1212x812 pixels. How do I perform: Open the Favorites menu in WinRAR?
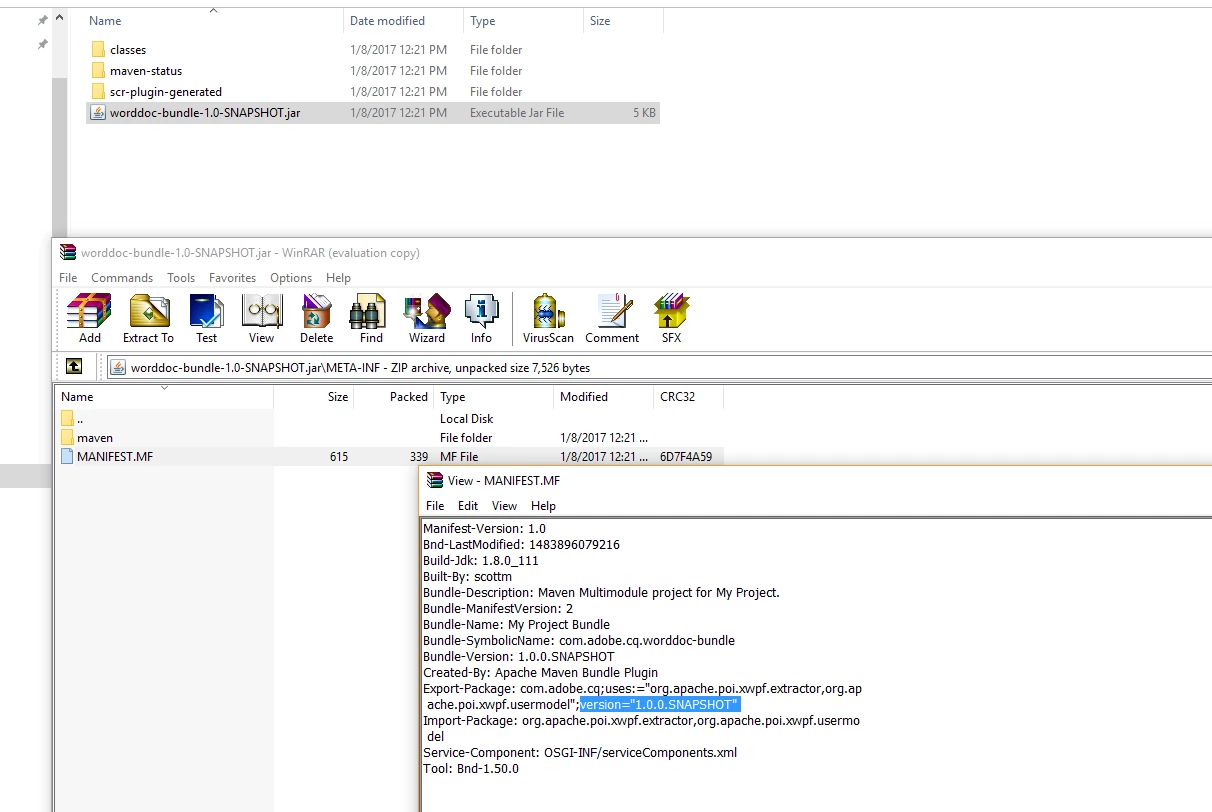click(x=233, y=278)
